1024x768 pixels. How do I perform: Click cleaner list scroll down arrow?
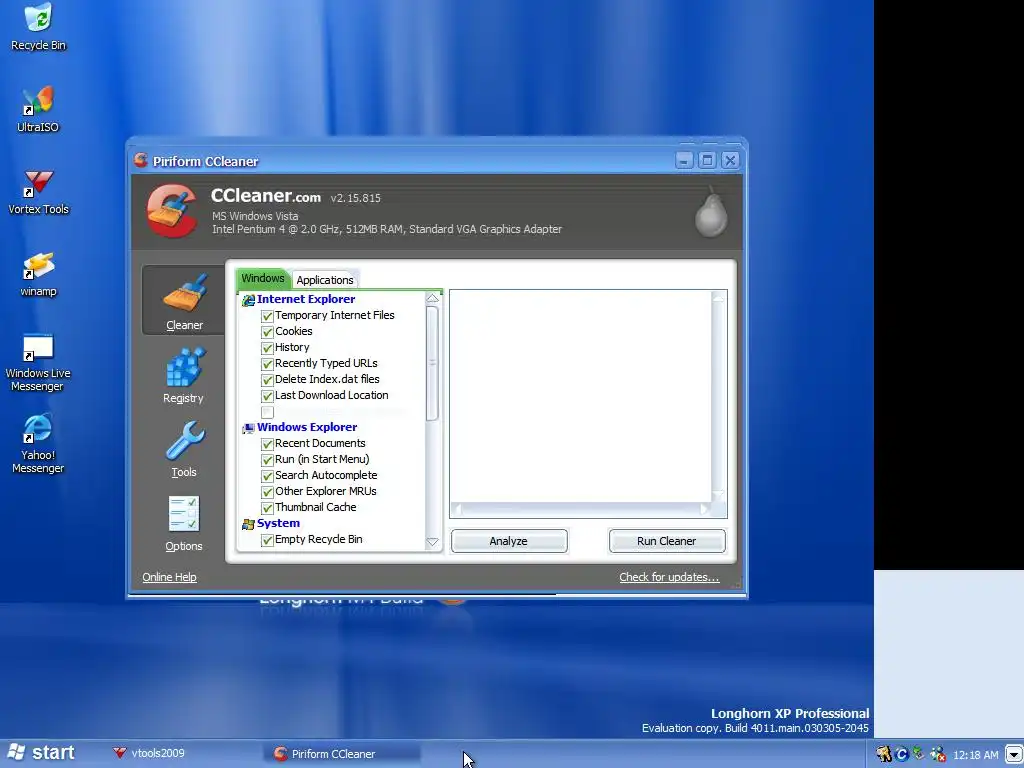432,541
